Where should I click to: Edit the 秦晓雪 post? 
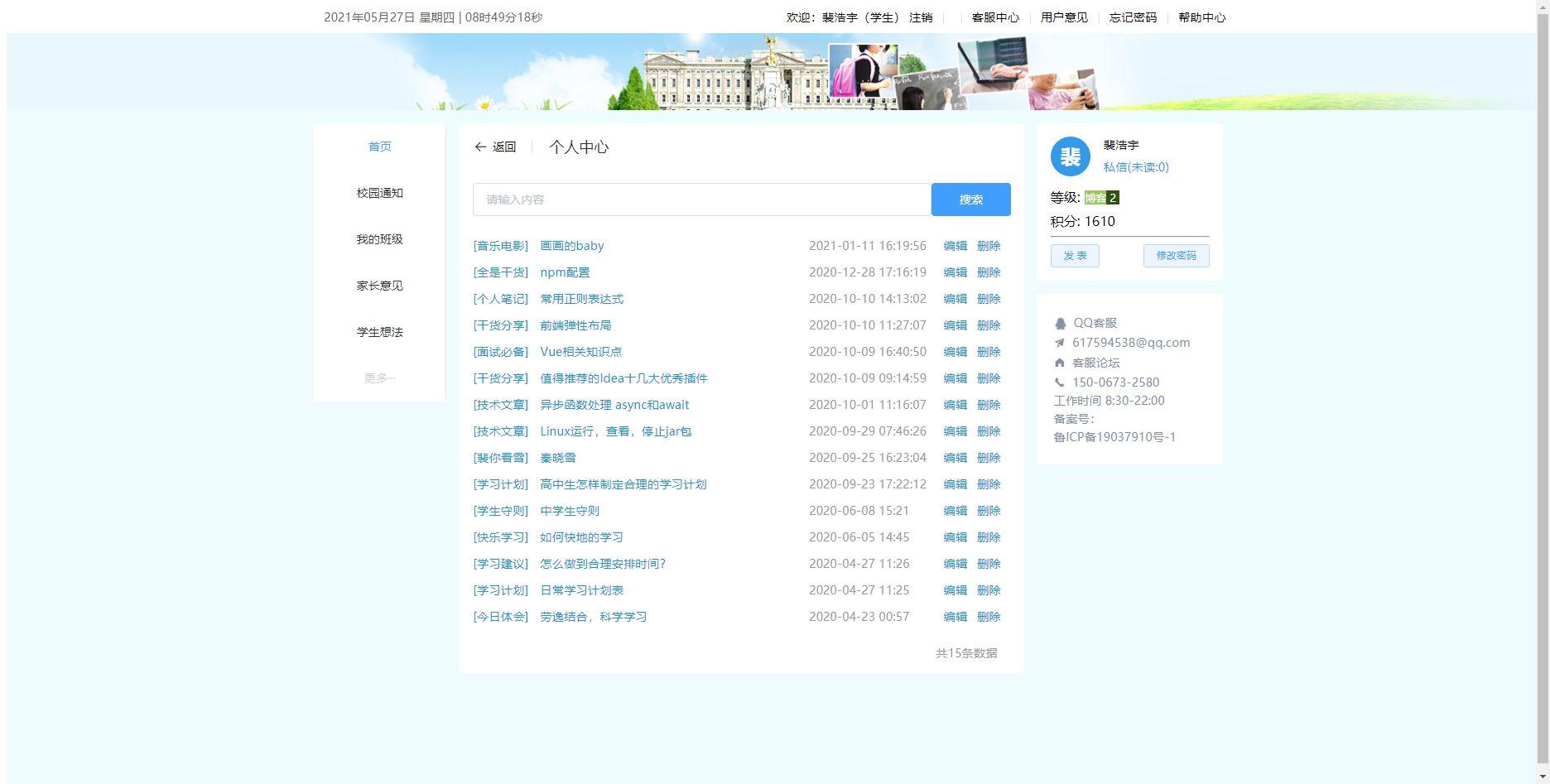click(x=956, y=458)
